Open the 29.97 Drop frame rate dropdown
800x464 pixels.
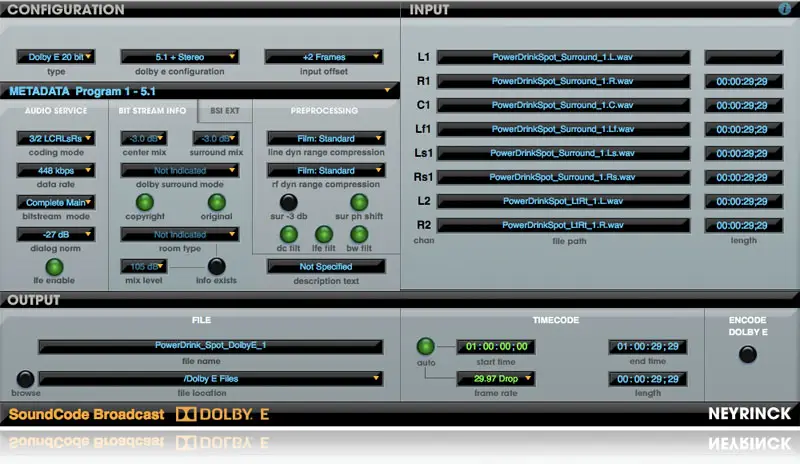point(495,378)
